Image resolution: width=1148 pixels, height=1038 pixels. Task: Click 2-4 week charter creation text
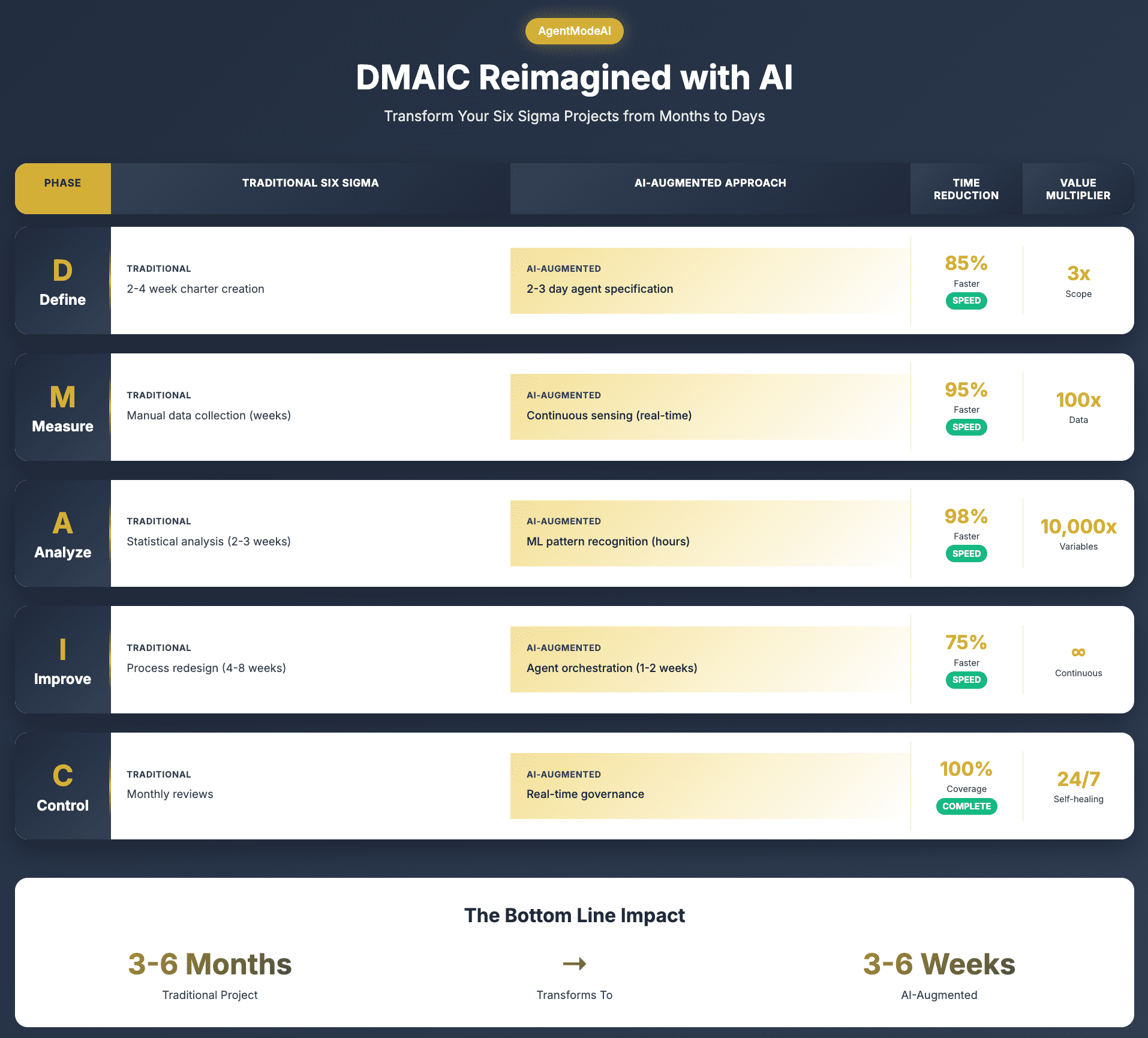196,289
